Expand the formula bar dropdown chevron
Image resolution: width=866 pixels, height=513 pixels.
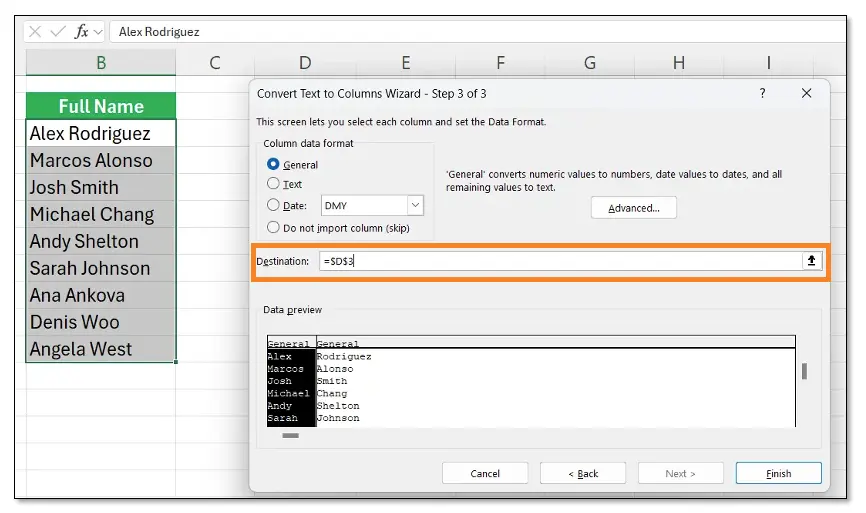[98, 32]
